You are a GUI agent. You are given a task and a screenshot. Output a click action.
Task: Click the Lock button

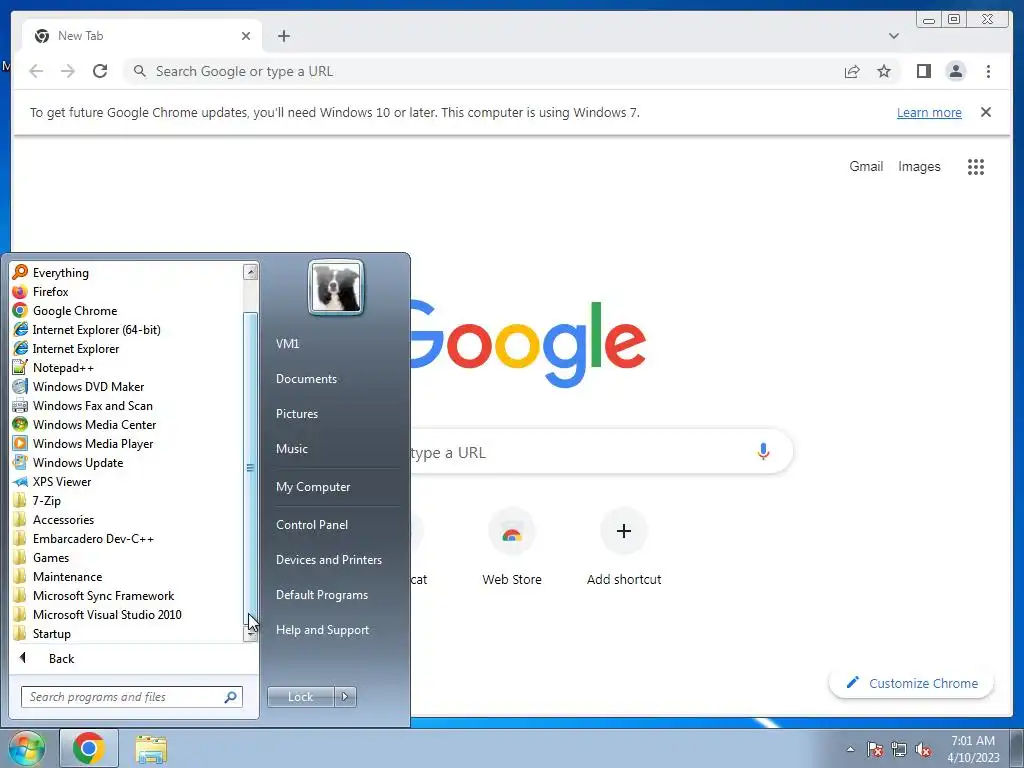pyautogui.click(x=300, y=697)
